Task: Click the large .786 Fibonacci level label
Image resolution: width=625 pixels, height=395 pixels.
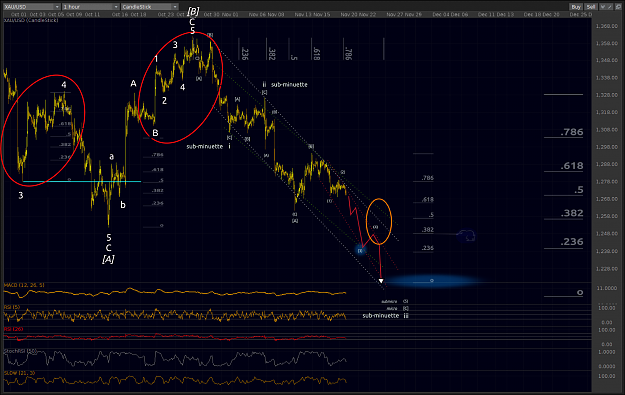Action: (572, 132)
